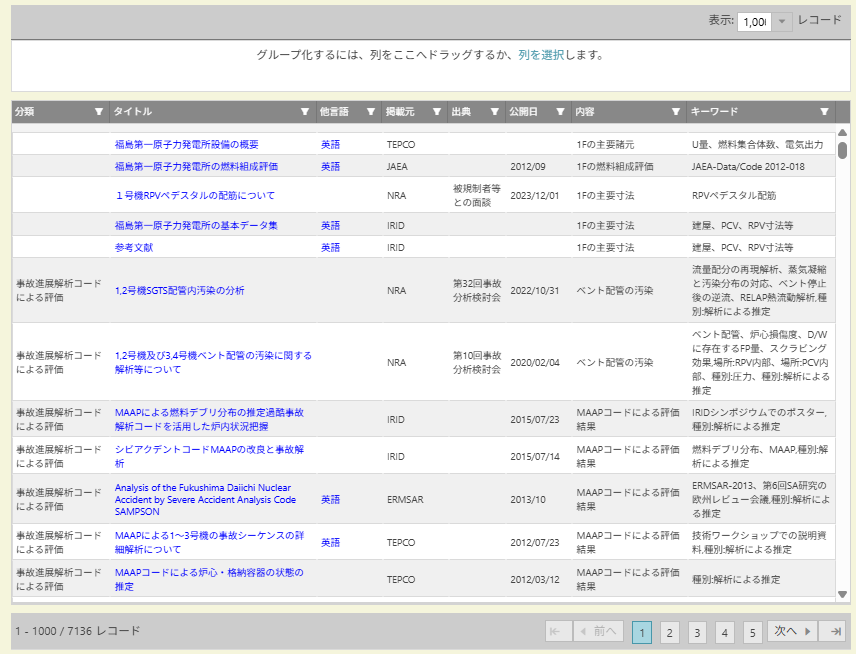Open Analysis of the Fukushima Daiichi link
The height and width of the screenshot is (654, 856).
coord(205,500)
